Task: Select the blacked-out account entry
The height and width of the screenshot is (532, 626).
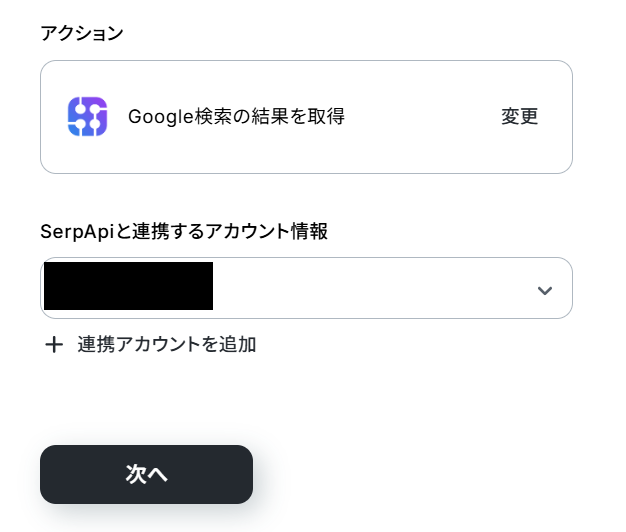Action: click(128, 286)
